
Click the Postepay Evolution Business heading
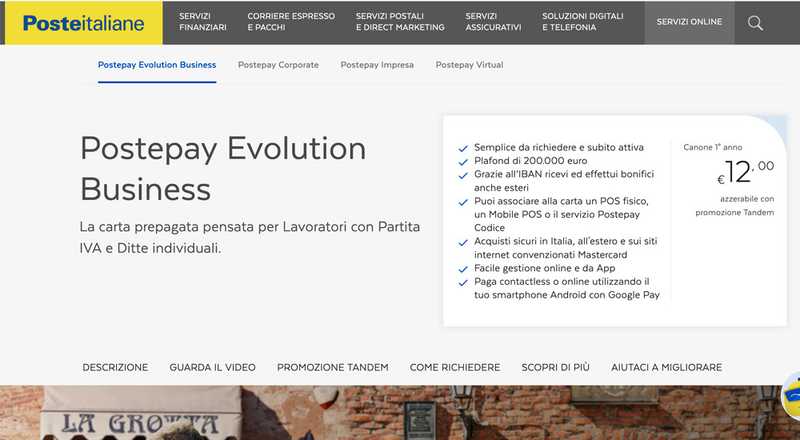click(223, 169)
